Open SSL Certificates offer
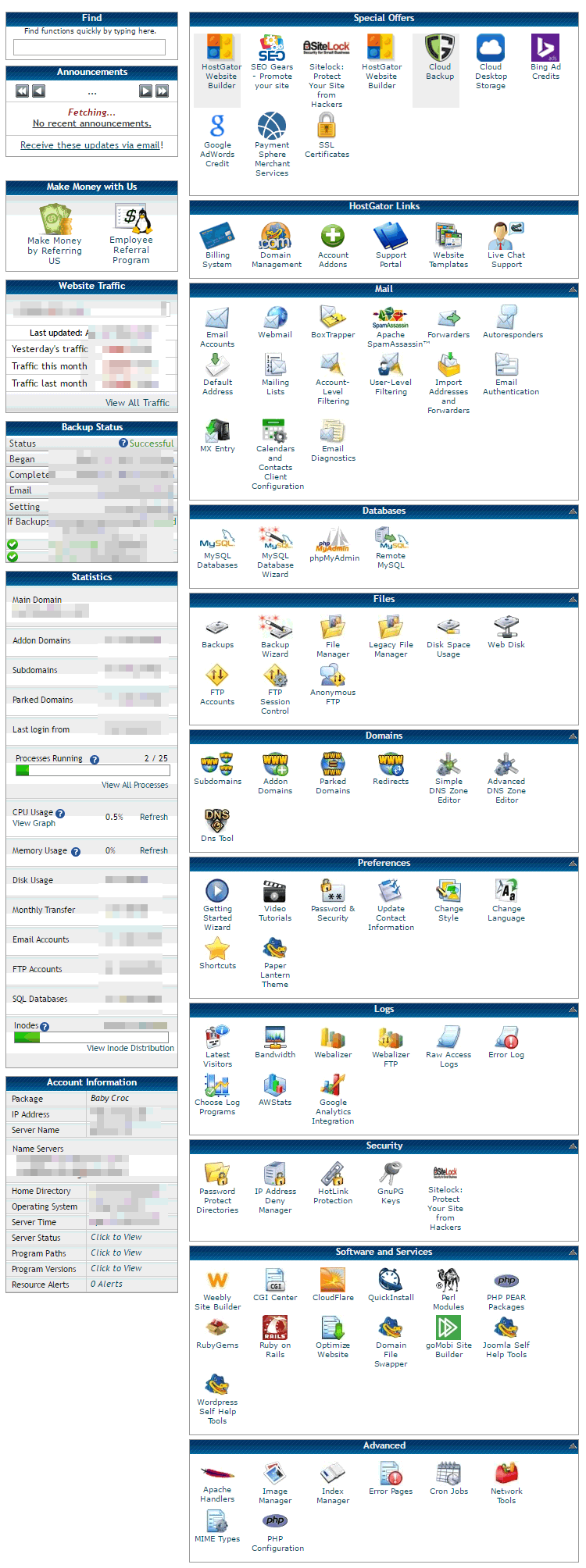 click(x=327, y=135)
